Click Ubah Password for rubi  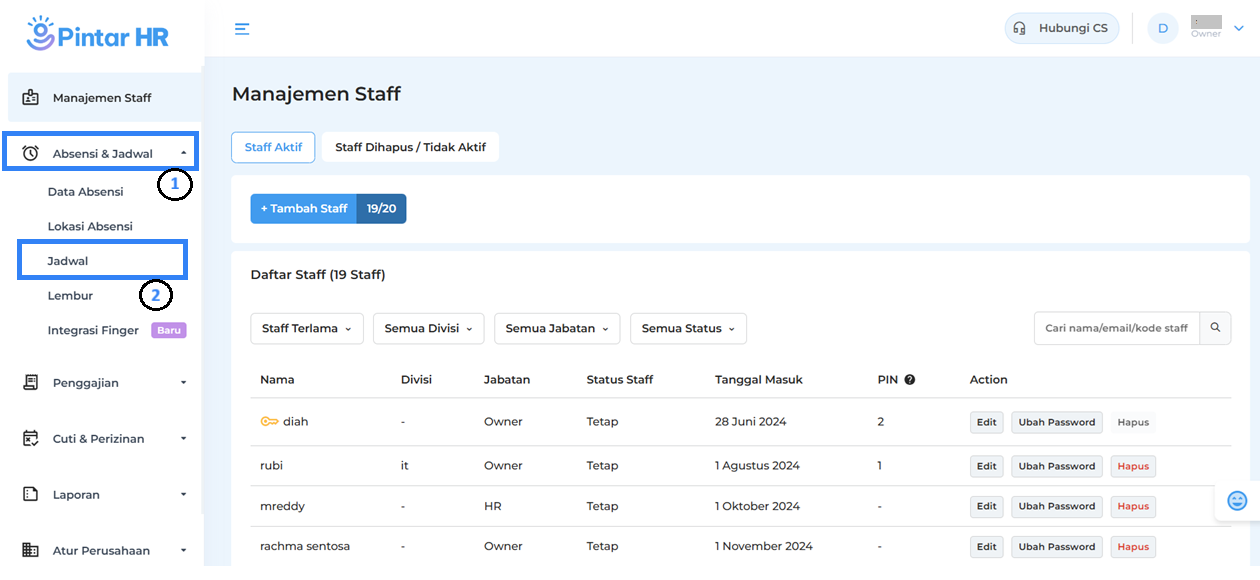pyautogui.click(x=1056, y=466)
